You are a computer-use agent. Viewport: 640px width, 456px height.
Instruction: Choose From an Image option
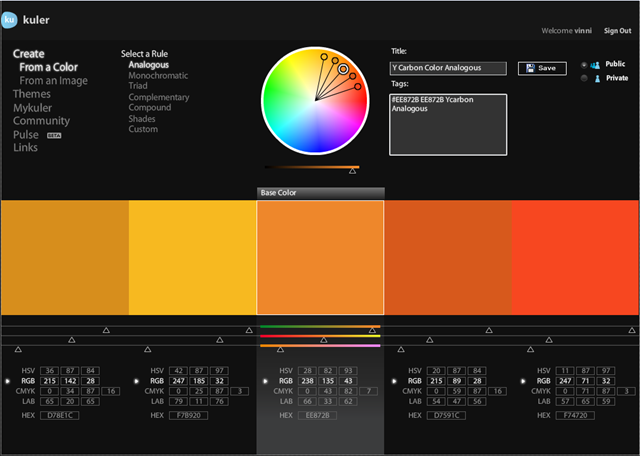tap(53, 81)
